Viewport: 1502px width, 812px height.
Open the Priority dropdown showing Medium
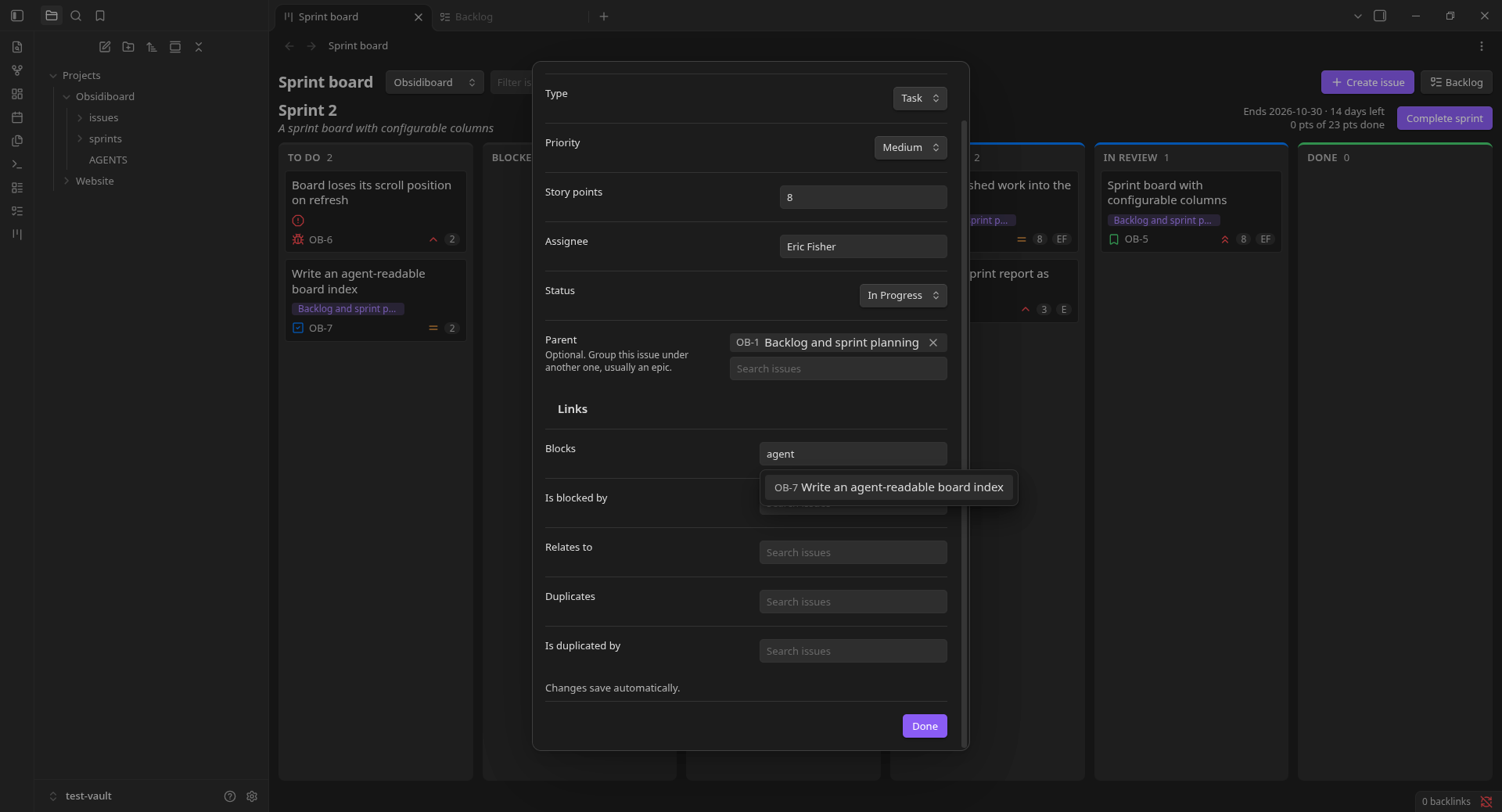(911, 148)
